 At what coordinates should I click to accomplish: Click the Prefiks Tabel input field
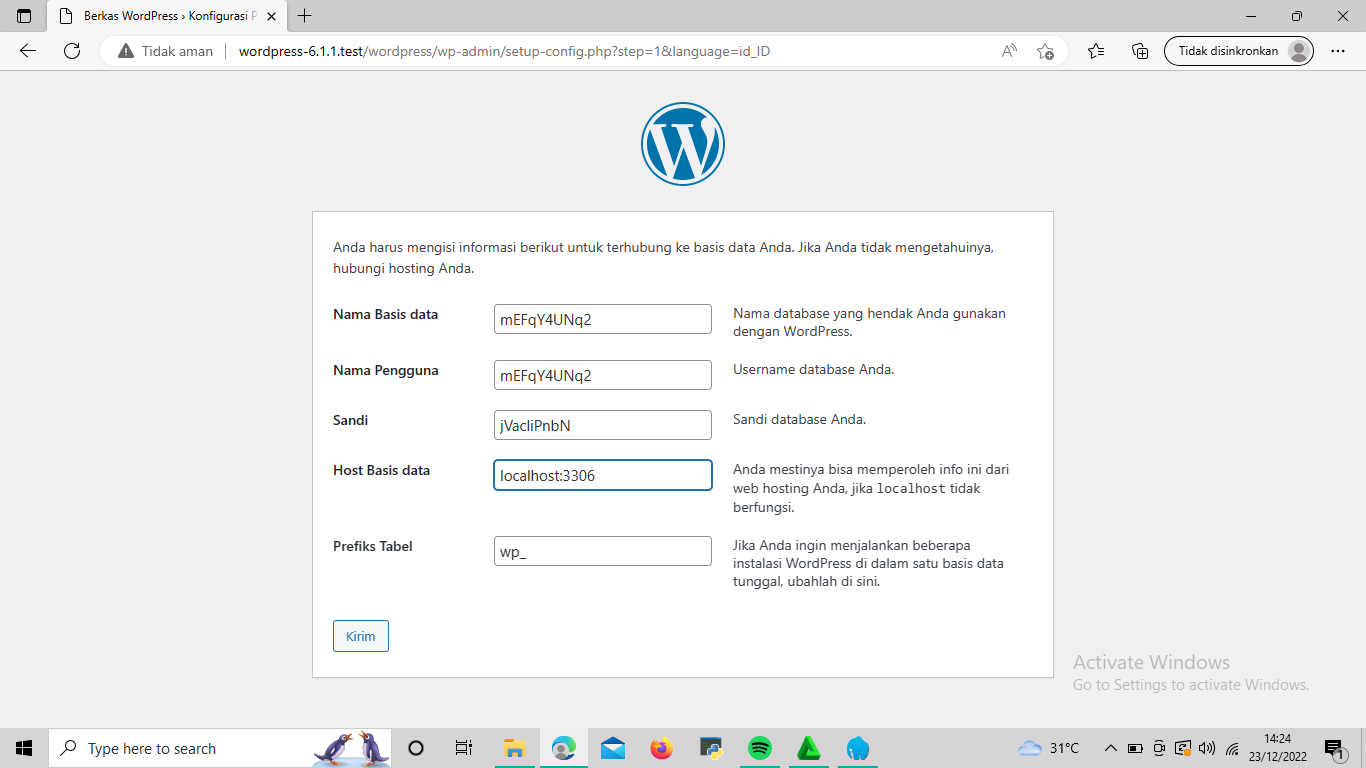pyautogui.click(x=603, y=551)
